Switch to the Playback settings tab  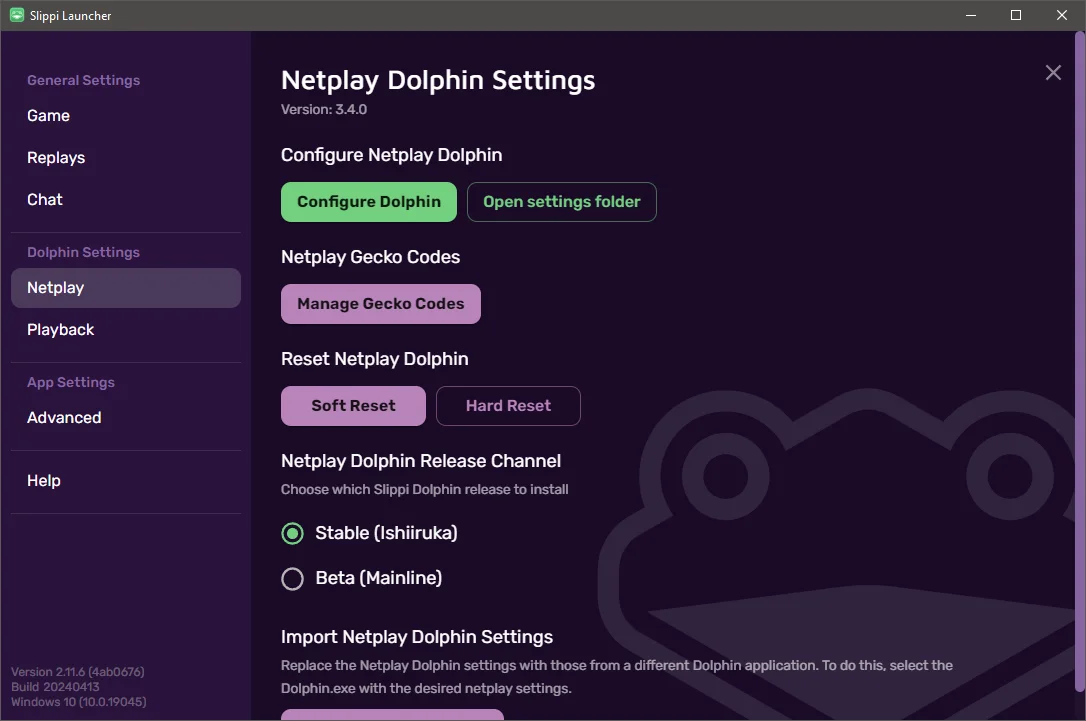click(60, 329)
